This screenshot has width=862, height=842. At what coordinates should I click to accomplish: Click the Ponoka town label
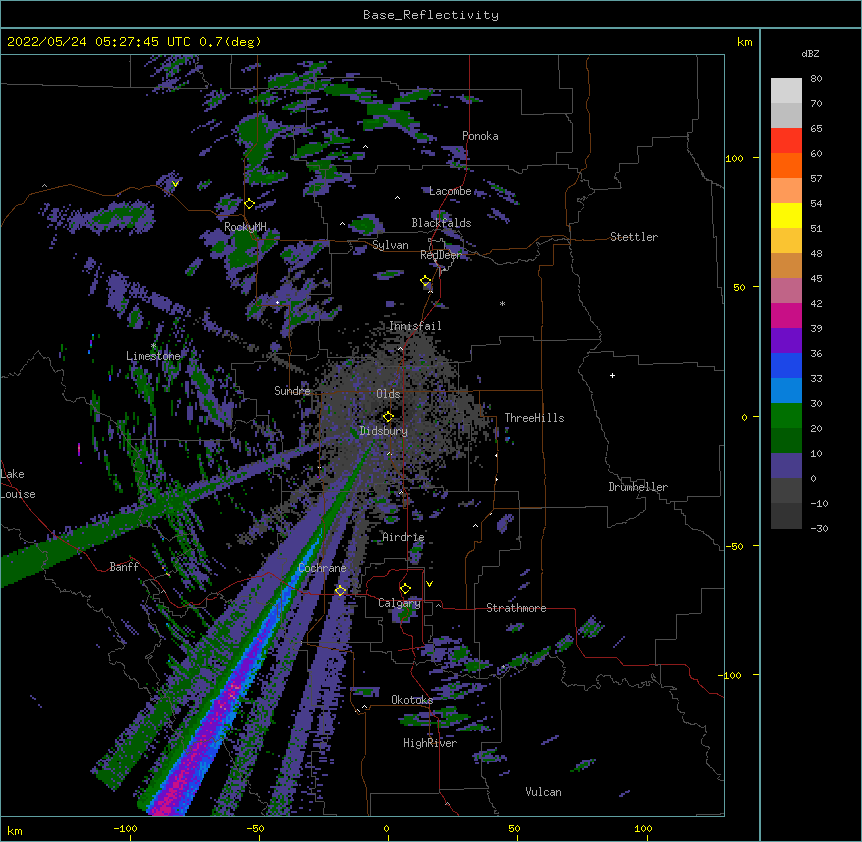(480, 136)
